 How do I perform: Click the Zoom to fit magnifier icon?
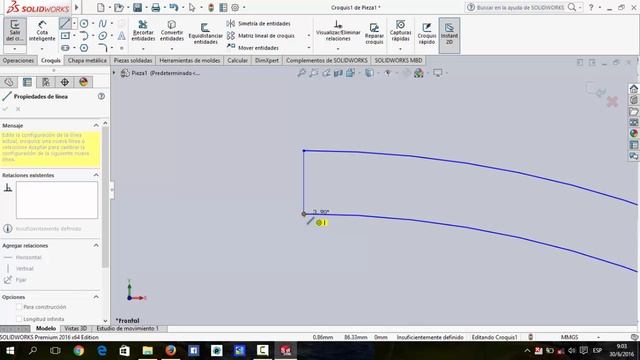(x=301, y=73)
